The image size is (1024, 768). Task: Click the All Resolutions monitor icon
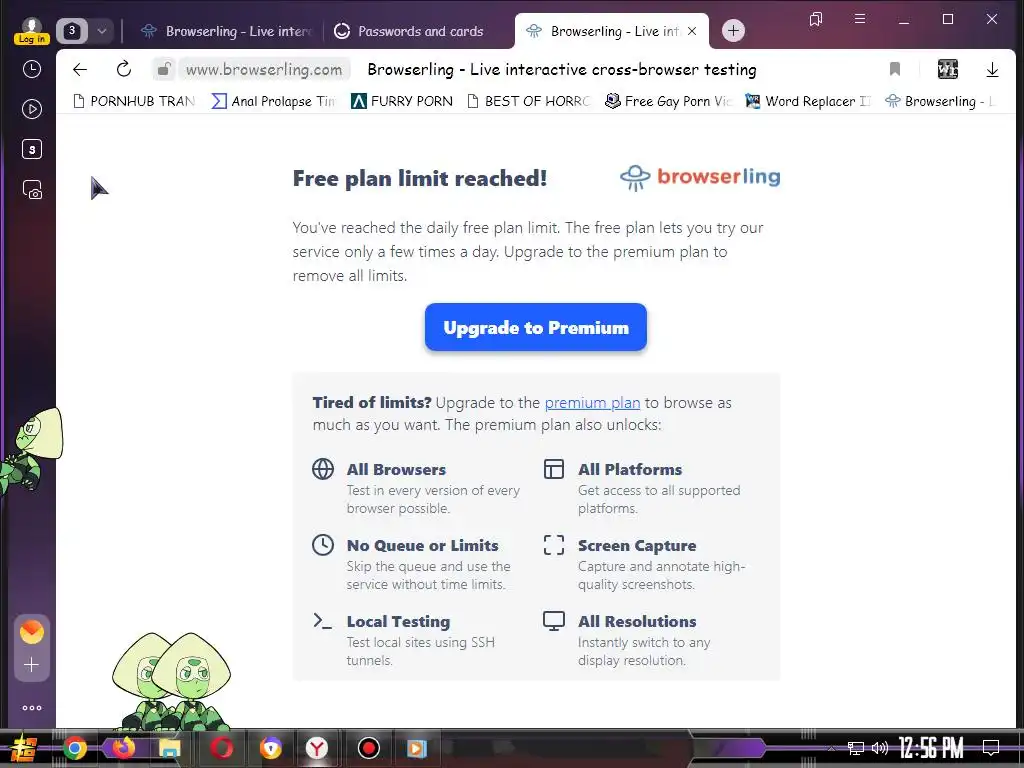554,621
